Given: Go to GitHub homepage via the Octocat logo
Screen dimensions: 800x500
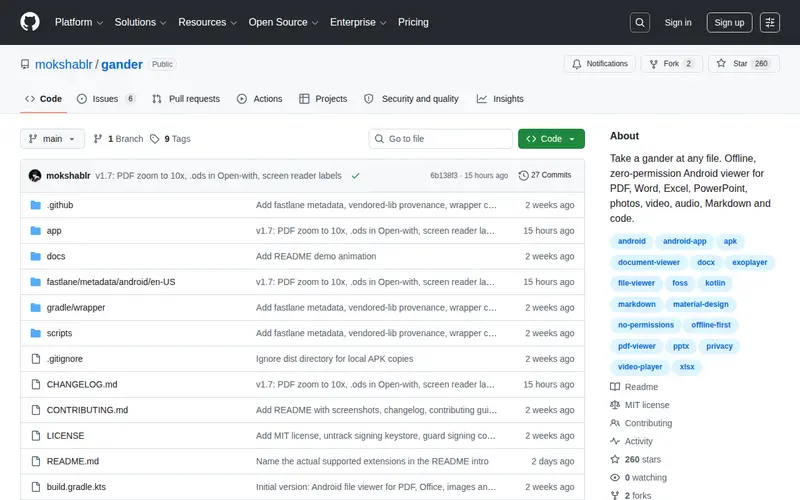Looking at the screenshot, I should (x=30, y=22).
